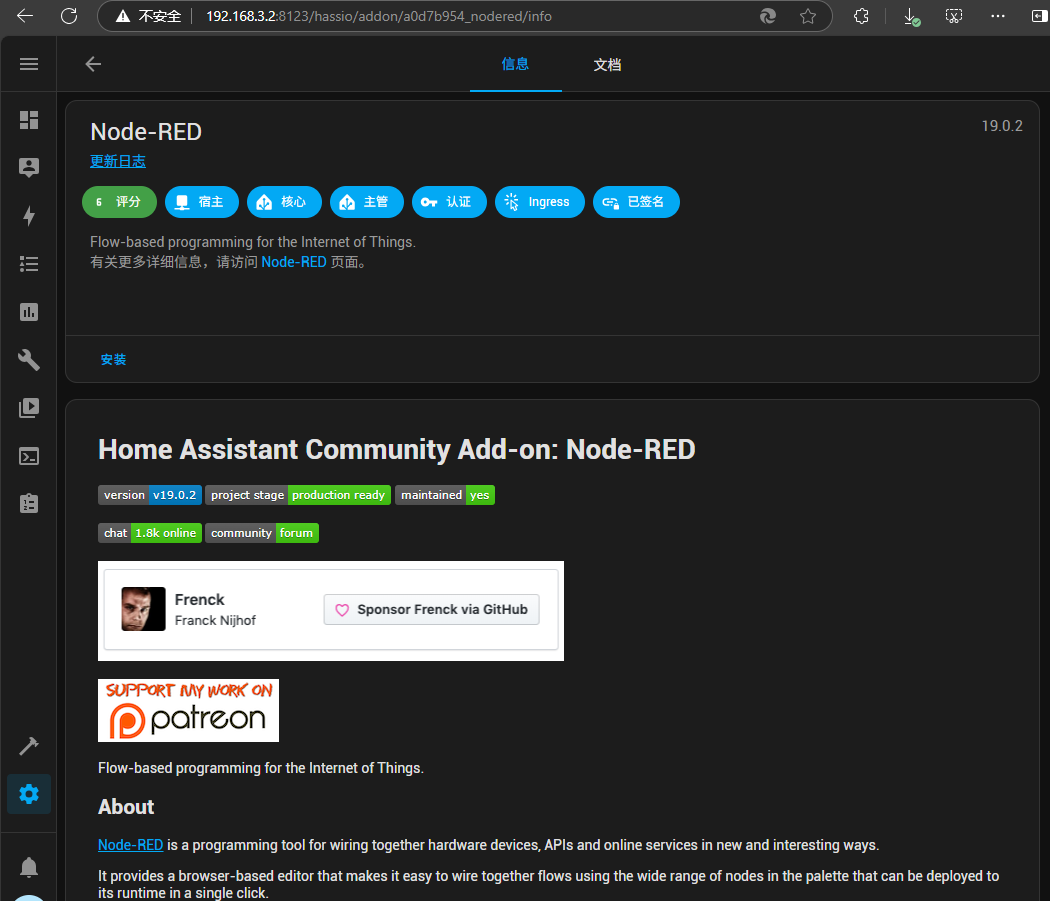Open the browser's three-dot more menu
The width and height of the screenshot is (1050, 901).
click(997, 16)
